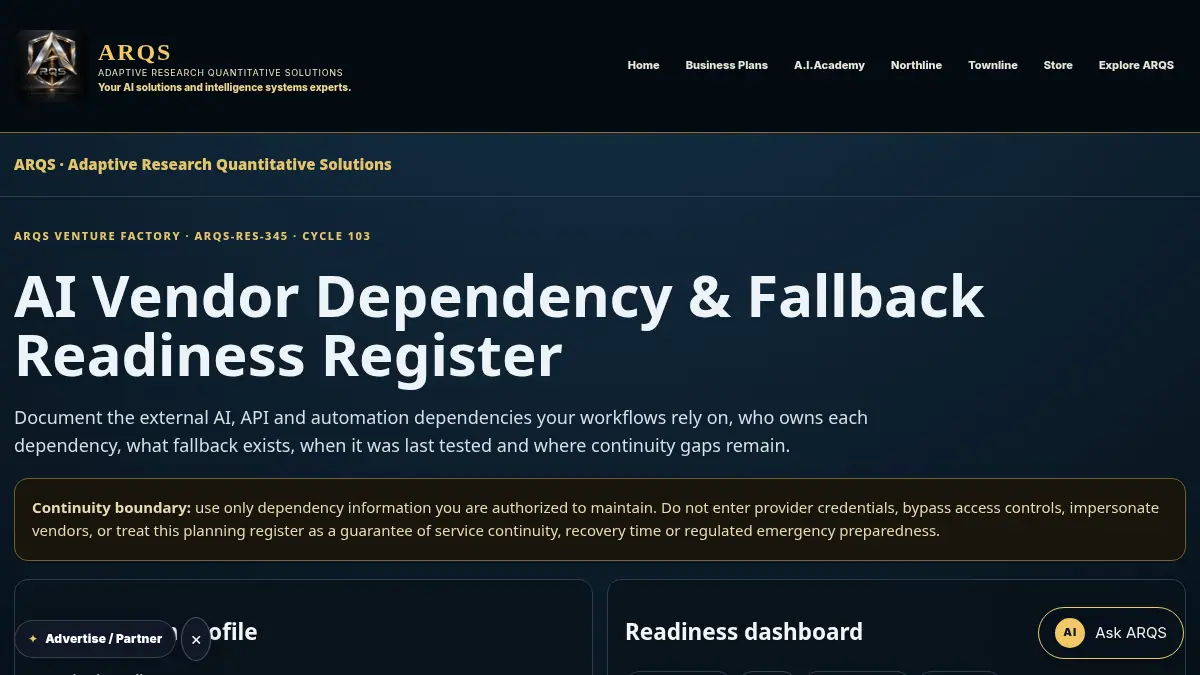This screenshot has height=675, width=1200.
Task: Click the Advertise / Partner button
Action: click(x=95, y=638)
